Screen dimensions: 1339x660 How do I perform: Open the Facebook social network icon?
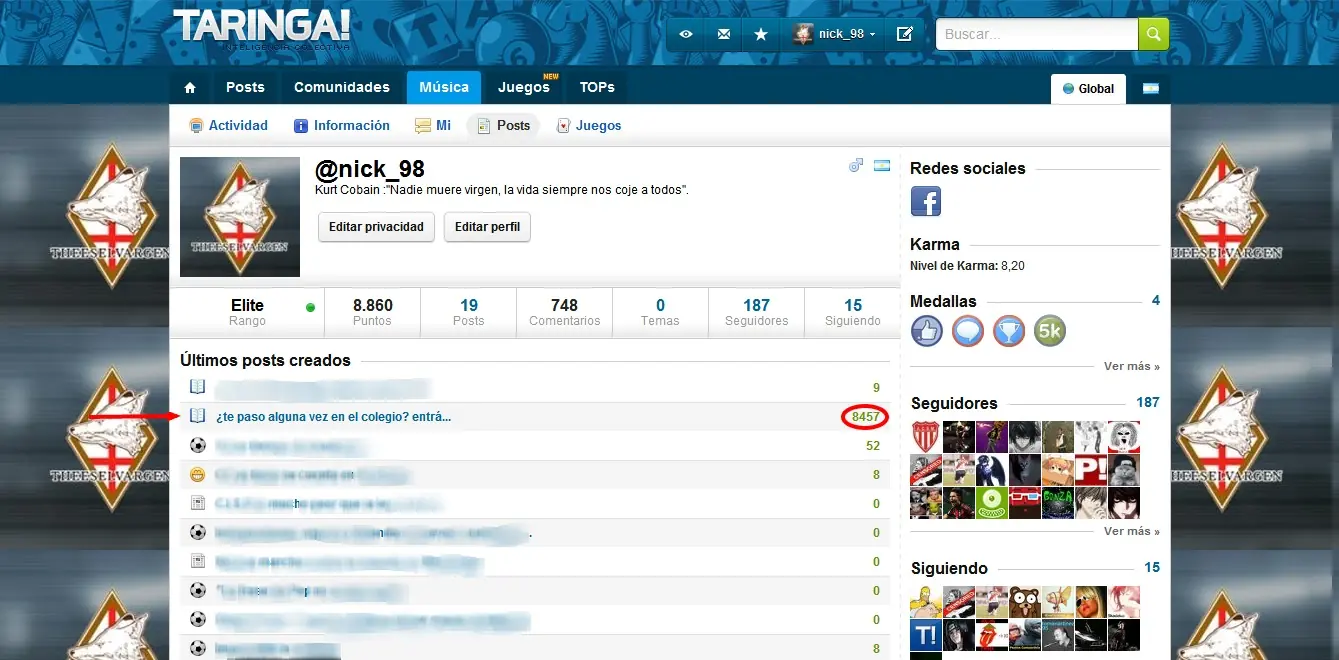(x=926, y=201)
